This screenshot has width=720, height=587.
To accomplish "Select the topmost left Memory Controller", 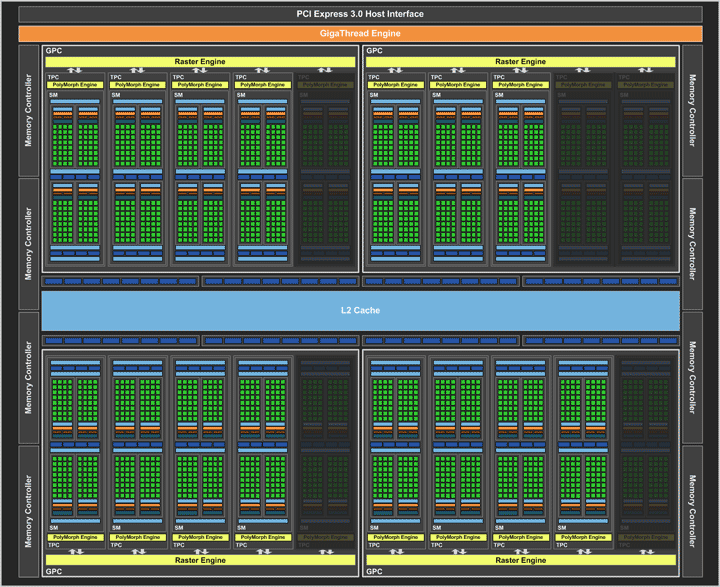I will (29, 110).
